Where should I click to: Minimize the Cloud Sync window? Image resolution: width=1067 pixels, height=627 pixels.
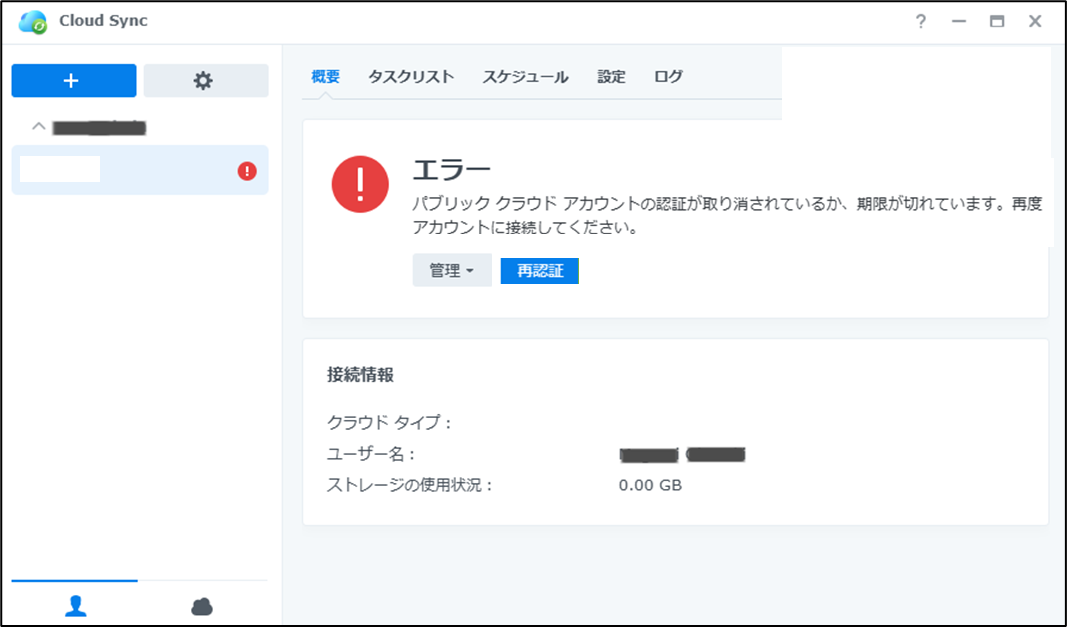pos(959,21)
